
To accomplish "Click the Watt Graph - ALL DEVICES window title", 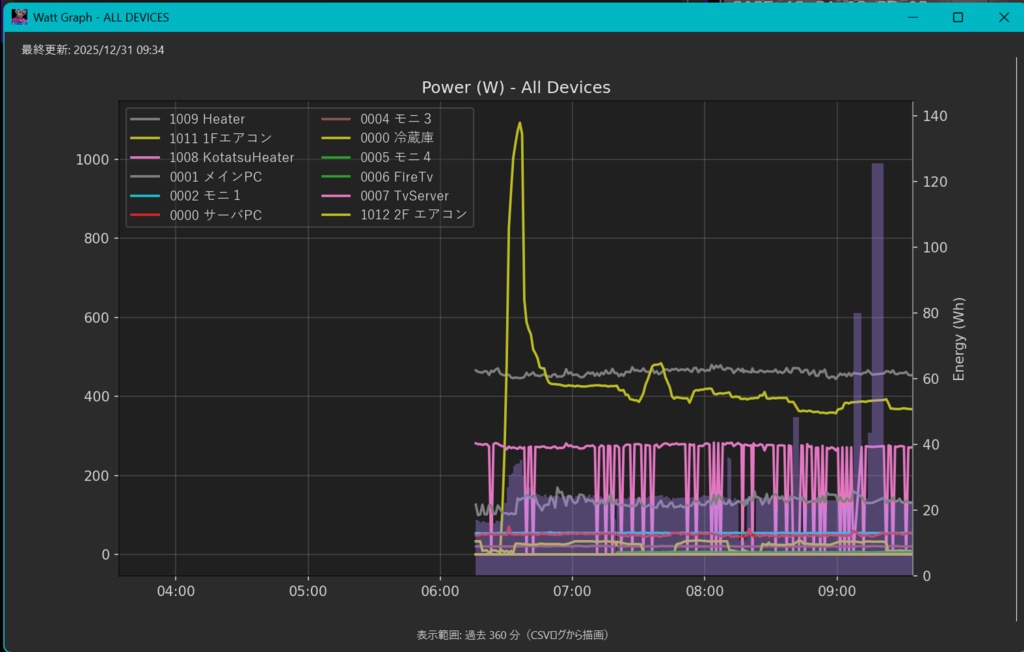I will (x=101, y=17).
